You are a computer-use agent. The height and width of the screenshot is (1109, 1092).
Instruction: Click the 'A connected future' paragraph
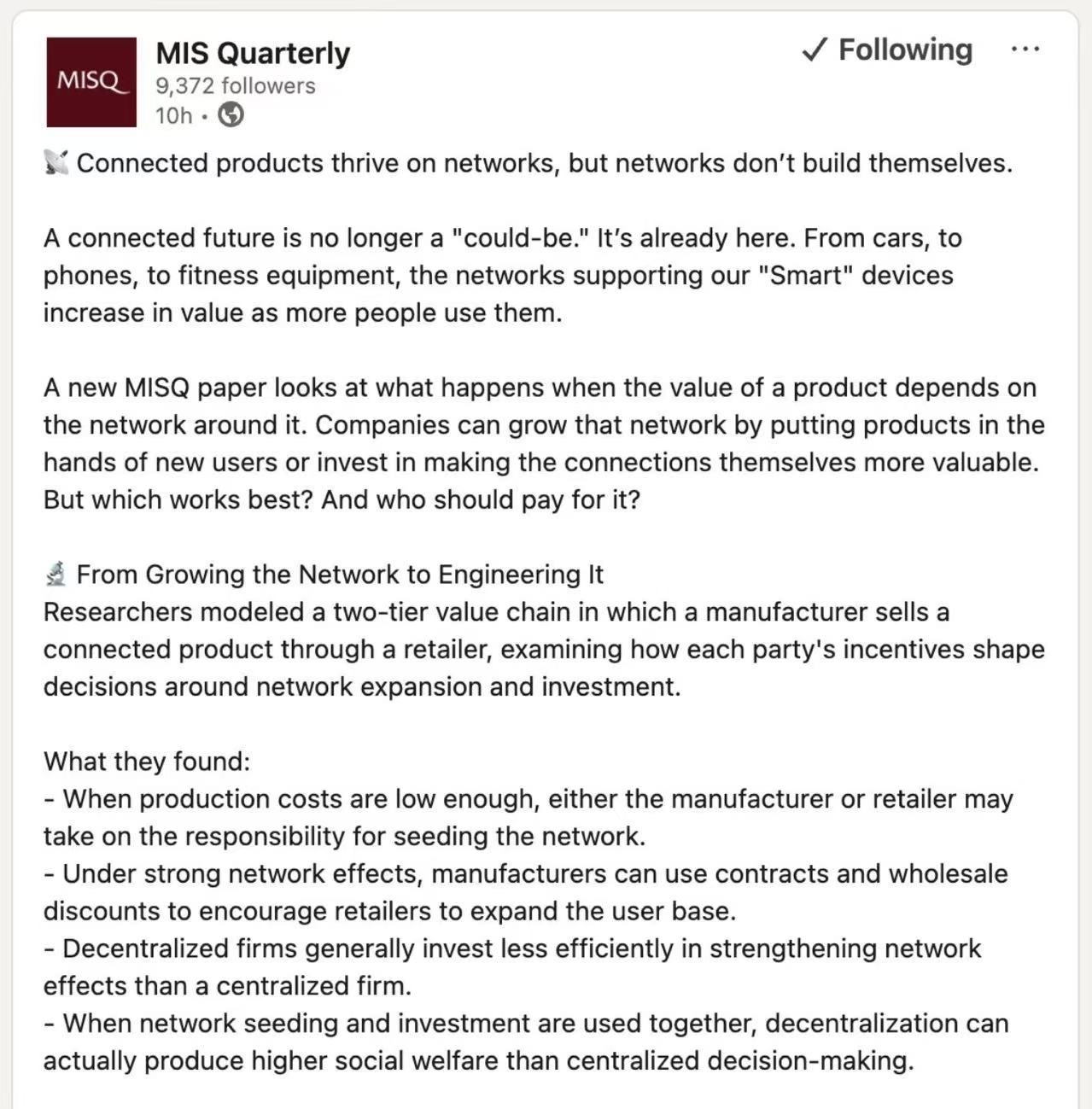pyautogui.click(x=503, y=275)
